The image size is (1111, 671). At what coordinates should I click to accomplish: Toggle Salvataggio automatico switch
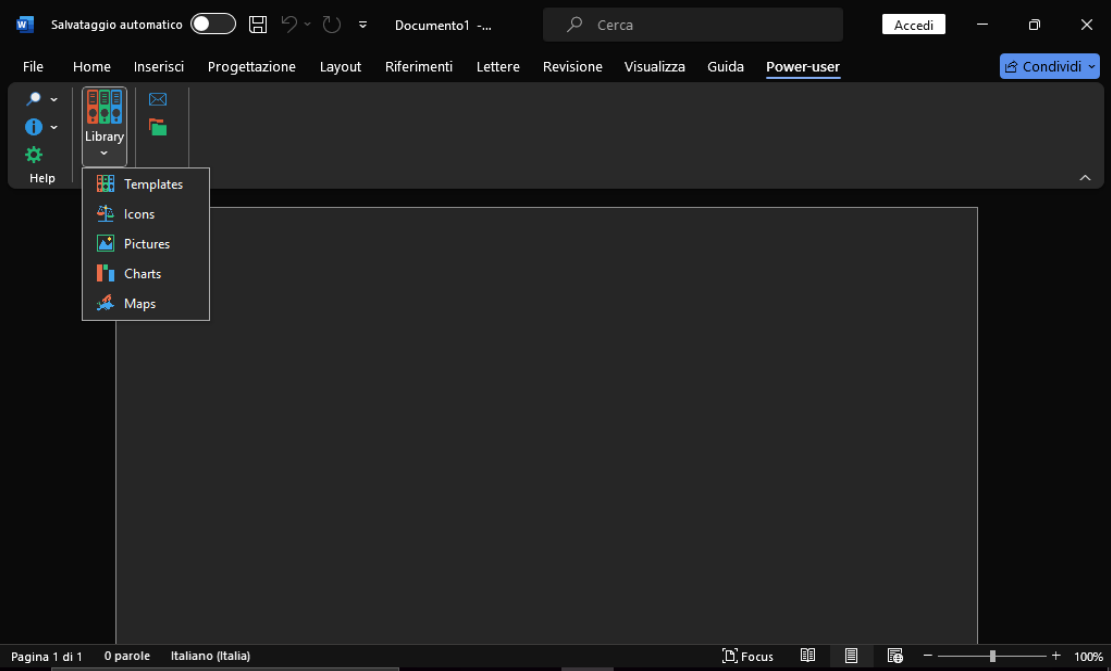(x=213, y=24)
